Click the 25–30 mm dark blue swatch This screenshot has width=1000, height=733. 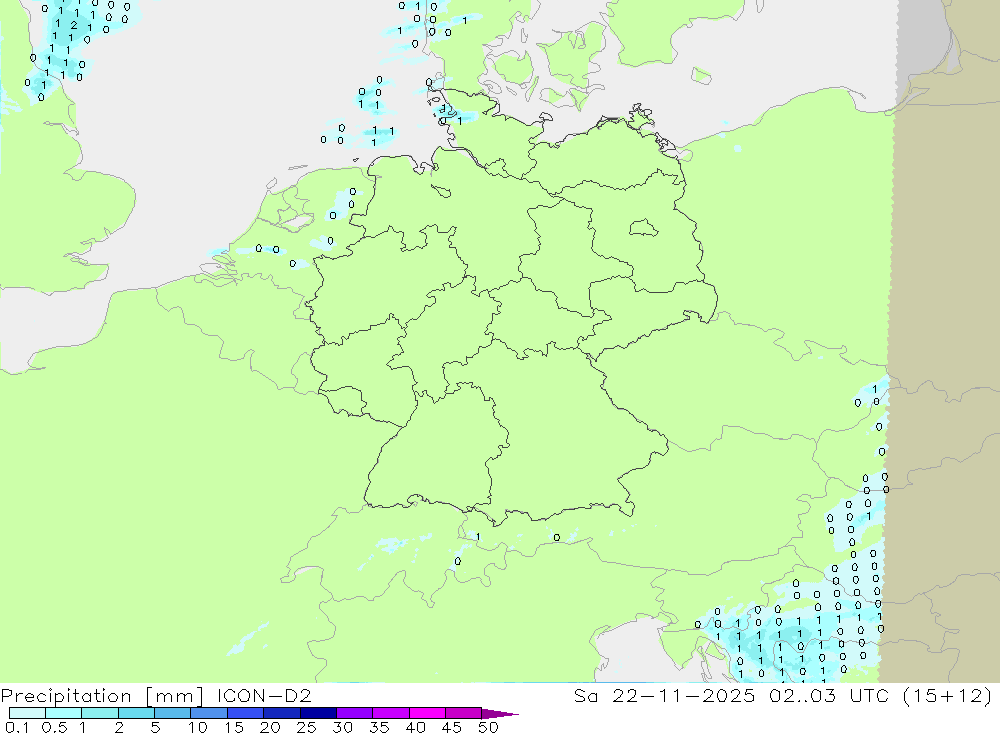318,713
